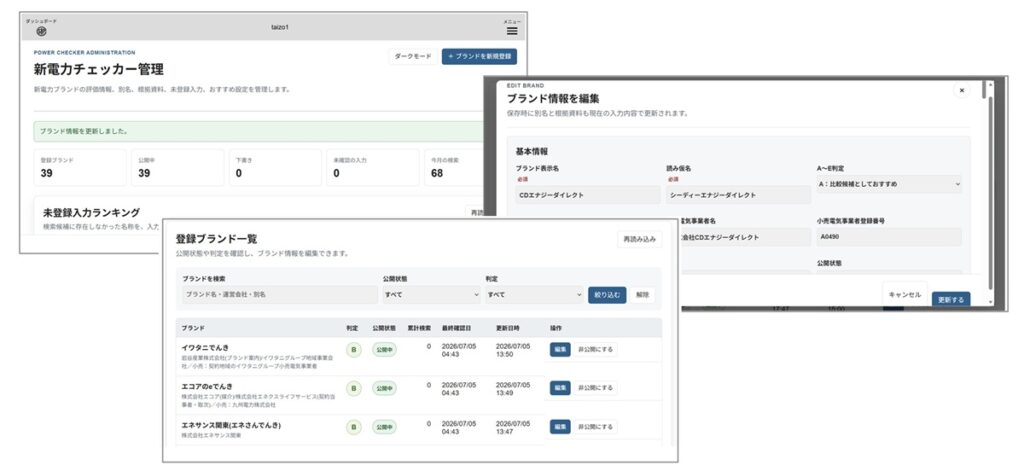Toggle ダークモード in the dashboard
This screenshot has height=465, width=1024.
tap(413, 57)
